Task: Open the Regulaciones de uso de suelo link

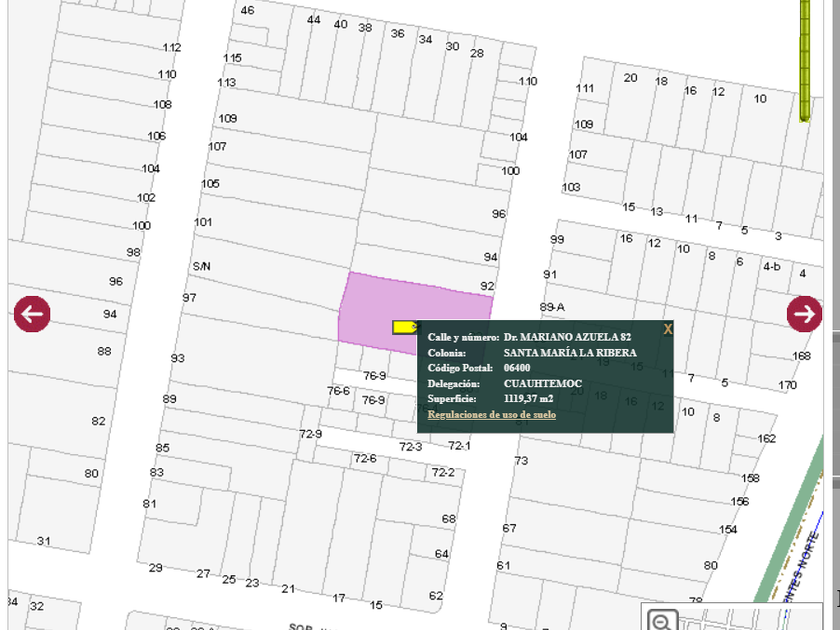Action: click(x=491, y=414)
